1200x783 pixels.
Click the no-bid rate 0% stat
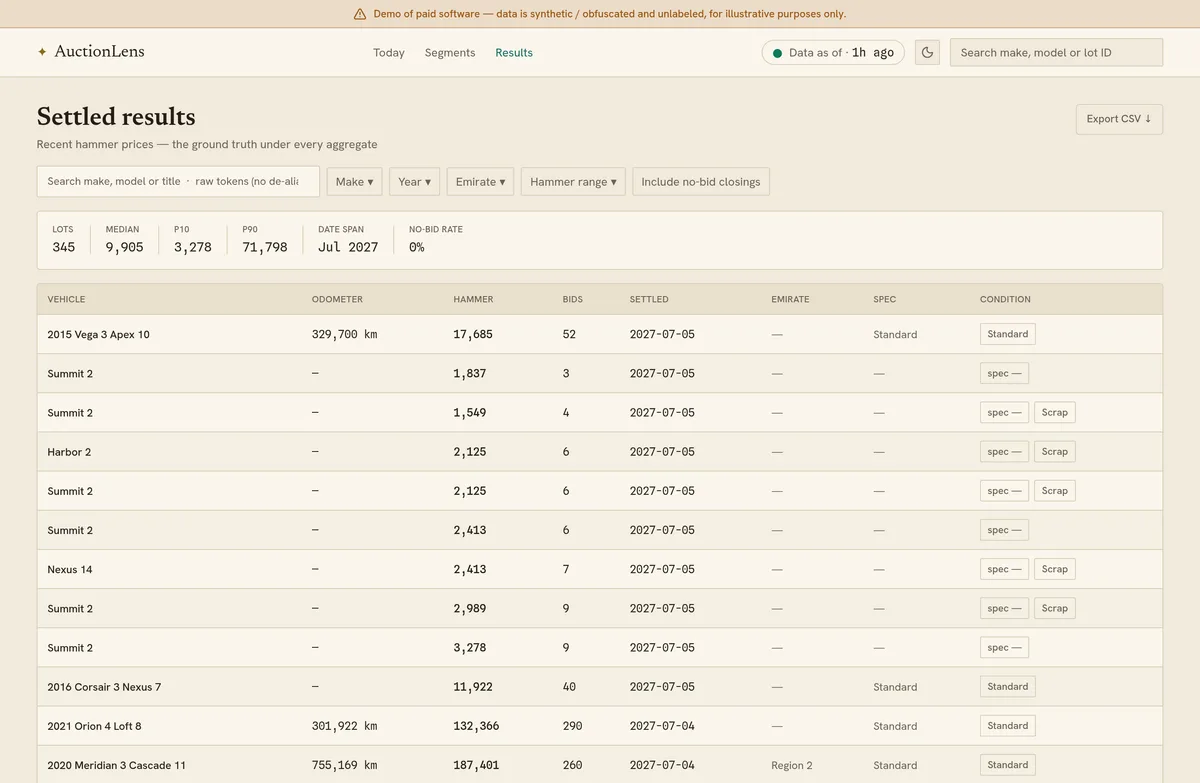[417, 247]
